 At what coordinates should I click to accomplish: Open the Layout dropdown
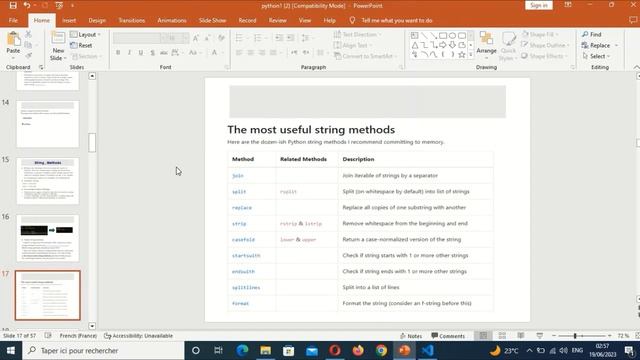click(85, 35)
